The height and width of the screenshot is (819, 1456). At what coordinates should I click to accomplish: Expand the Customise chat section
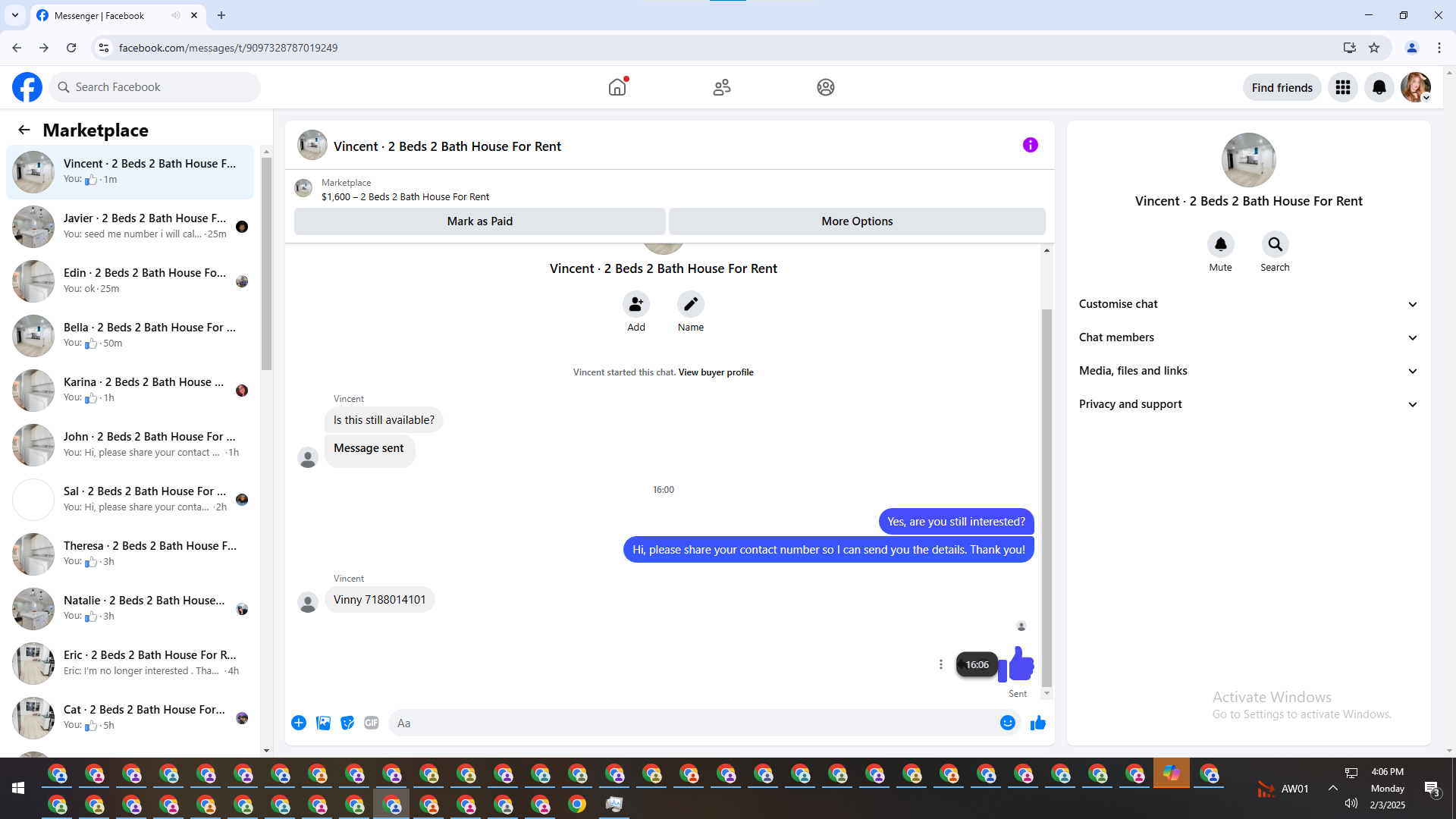click(x=1249, y=304)
